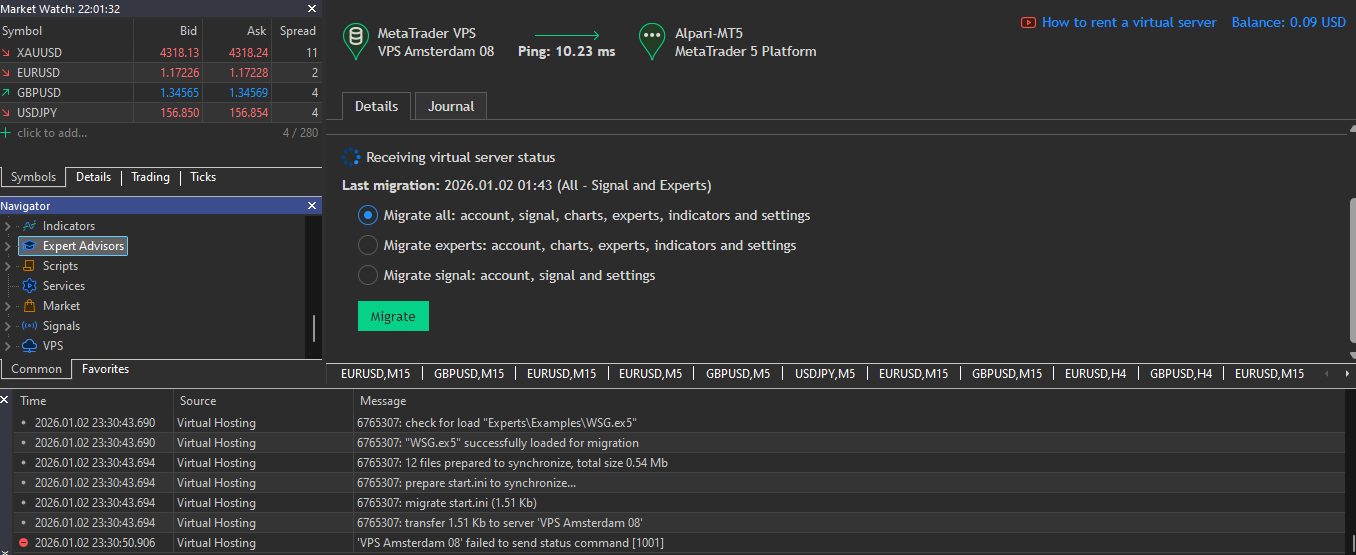Expand the Market tree node
Image resolution: width=1356 pixels, height=555 pixels.
coord(8,306)
